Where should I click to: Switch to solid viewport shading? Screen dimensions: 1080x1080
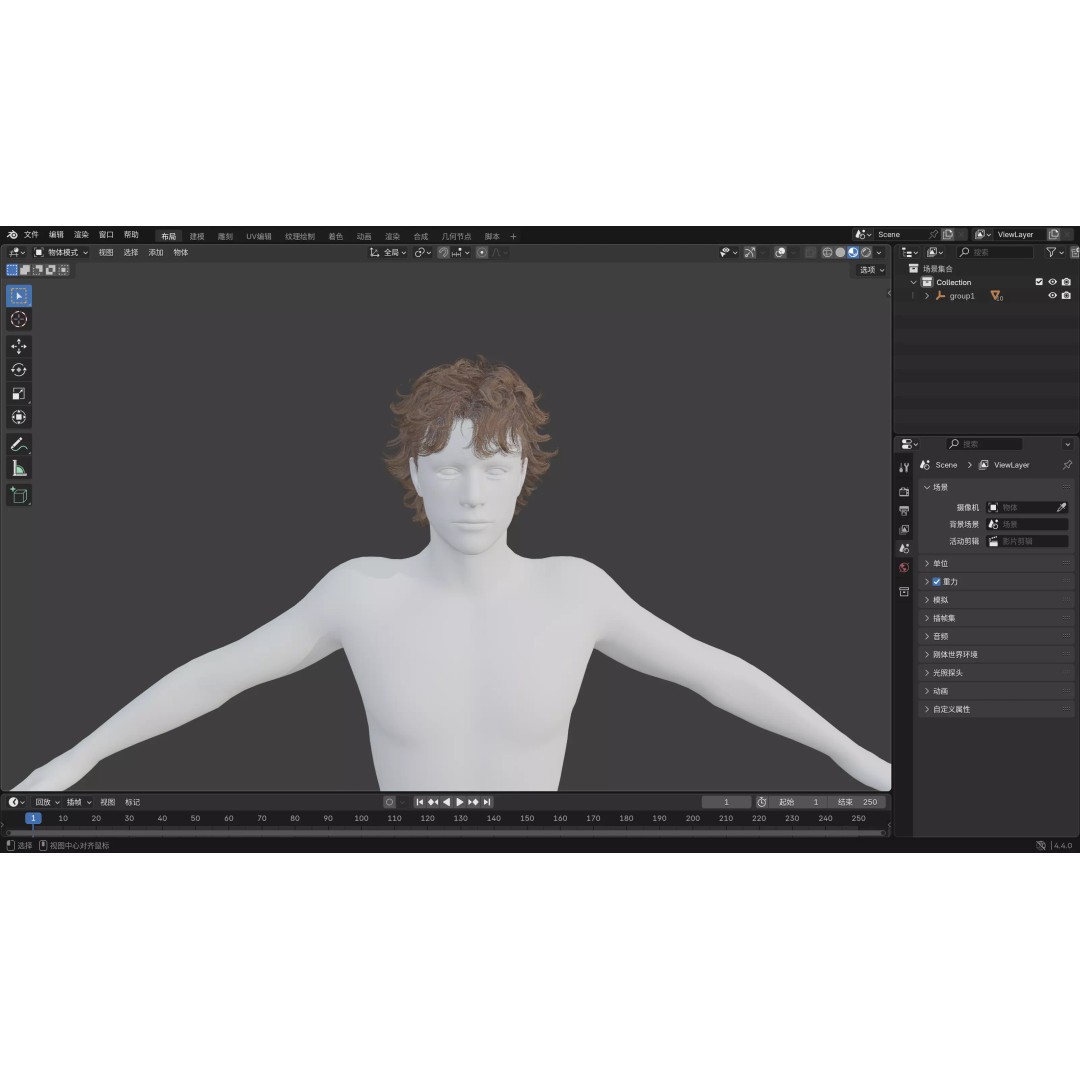point(840,253)
